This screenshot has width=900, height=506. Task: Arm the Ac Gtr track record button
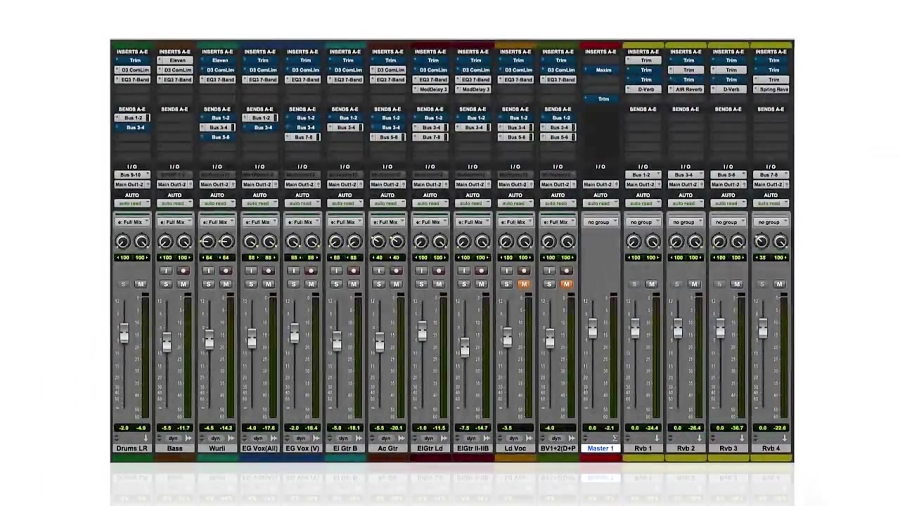point(396,270)
